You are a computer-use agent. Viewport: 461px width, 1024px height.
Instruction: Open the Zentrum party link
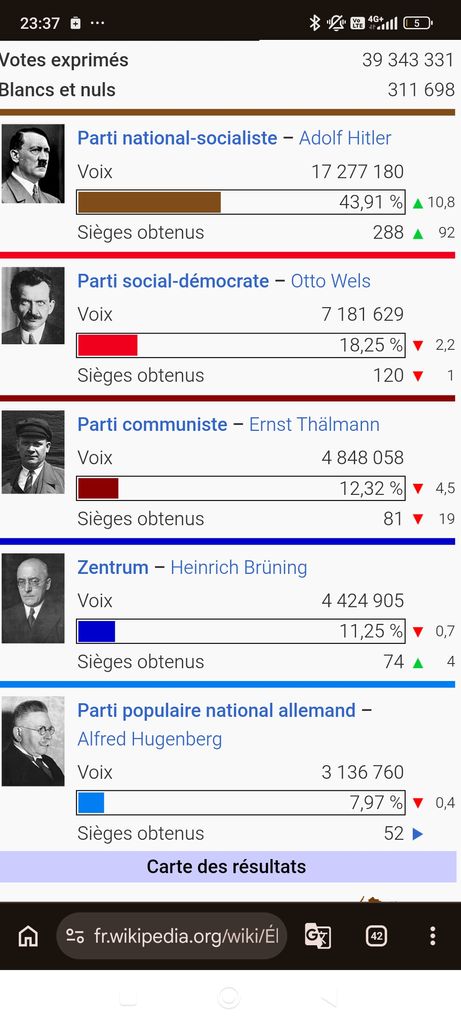pyautogui.click(x=113, y=568)
